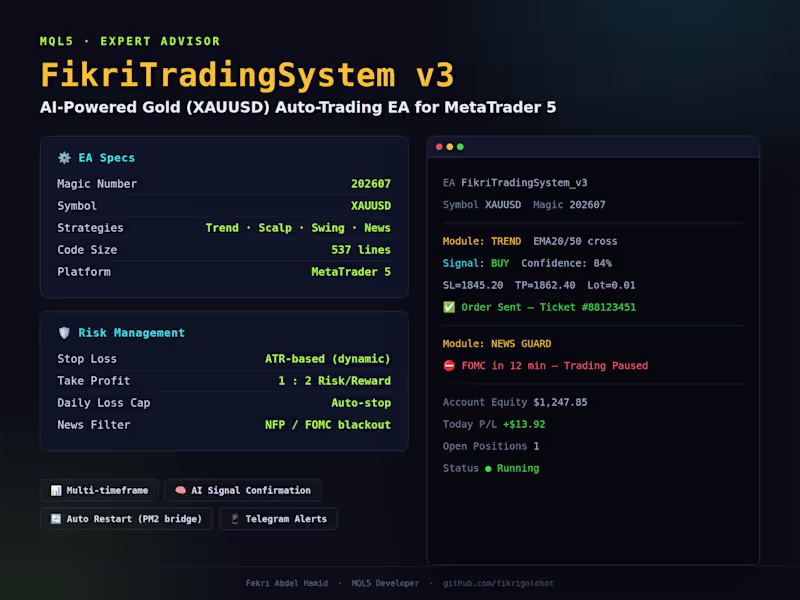Click the yellow minimize dot of terminal window
The image size is (800, 600).
(449, 147)
